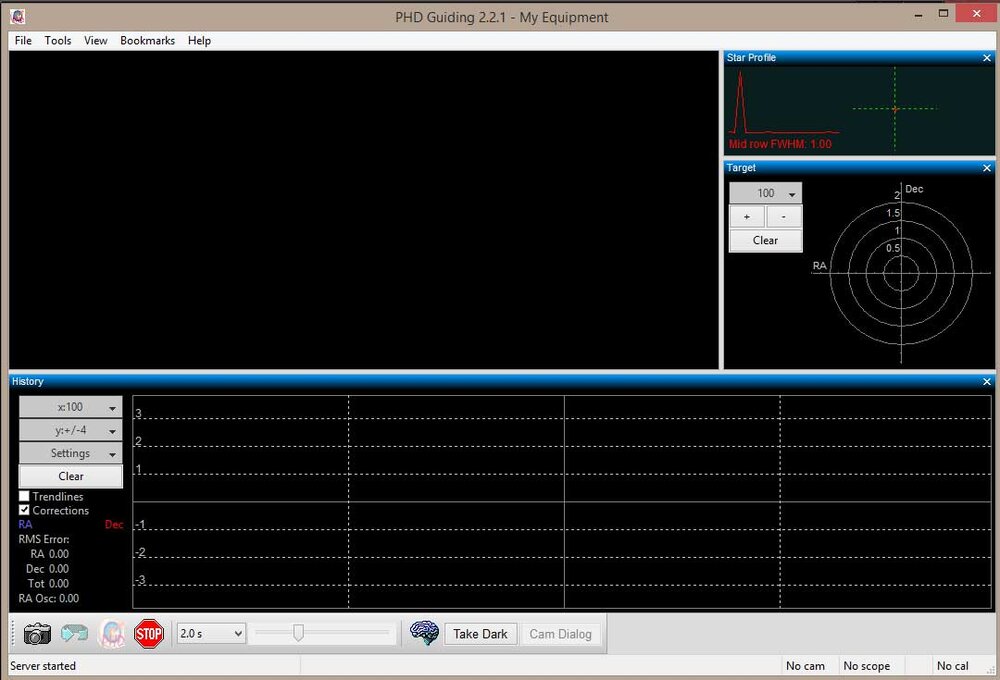Clear the History graph
1000x680 pixels.
[71, 477]
